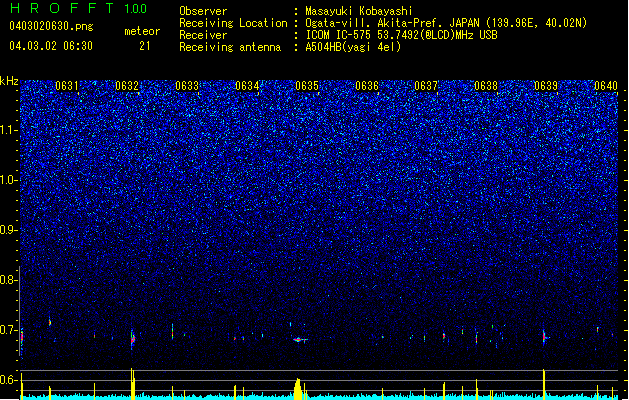629x400 pixels.
Task: Click the observer name Masayuki Kobayashi
Action: tap(359, 11)
